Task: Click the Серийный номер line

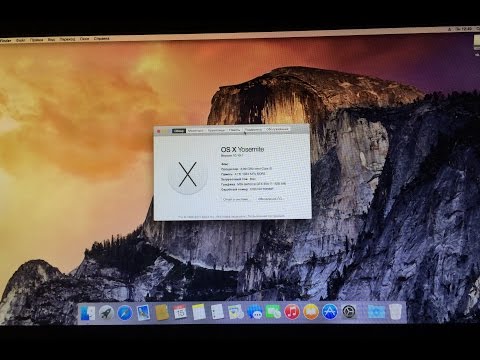Action: [x=247, y=189]
